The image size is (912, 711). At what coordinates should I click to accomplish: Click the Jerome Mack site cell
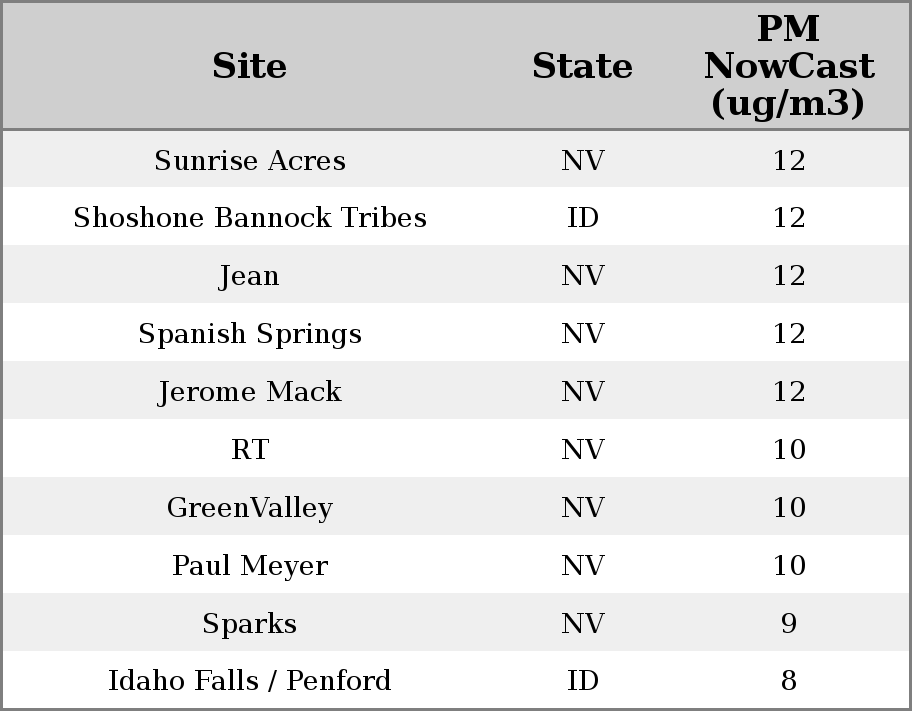click(250, 392)
